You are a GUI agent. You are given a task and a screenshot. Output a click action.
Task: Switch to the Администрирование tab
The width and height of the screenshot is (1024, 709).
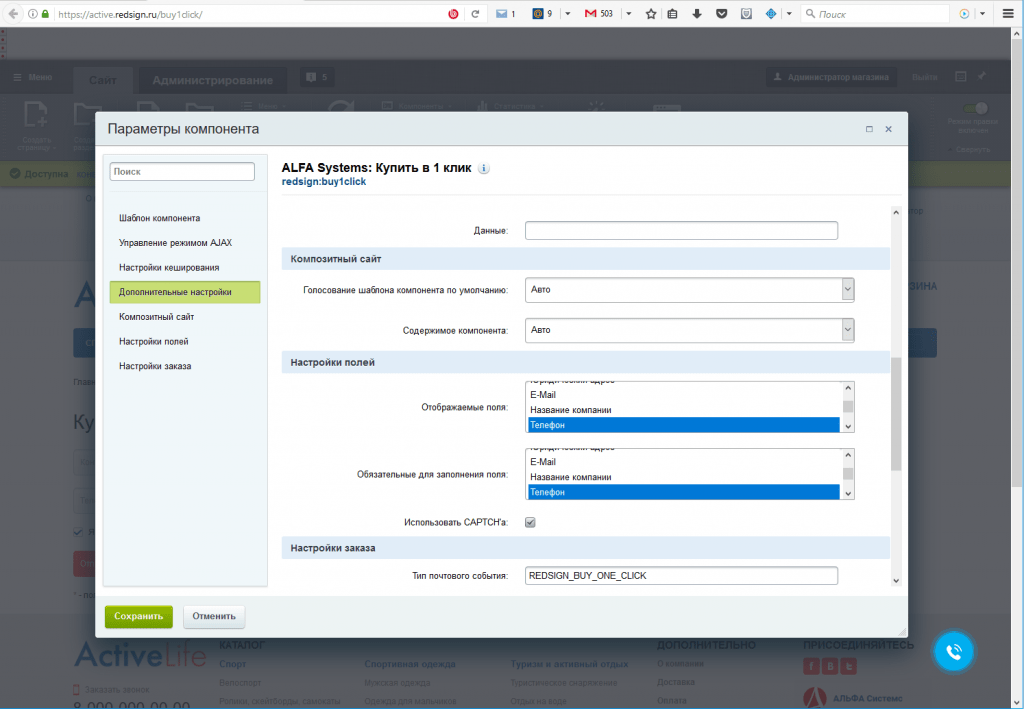[x=213, y=80]
